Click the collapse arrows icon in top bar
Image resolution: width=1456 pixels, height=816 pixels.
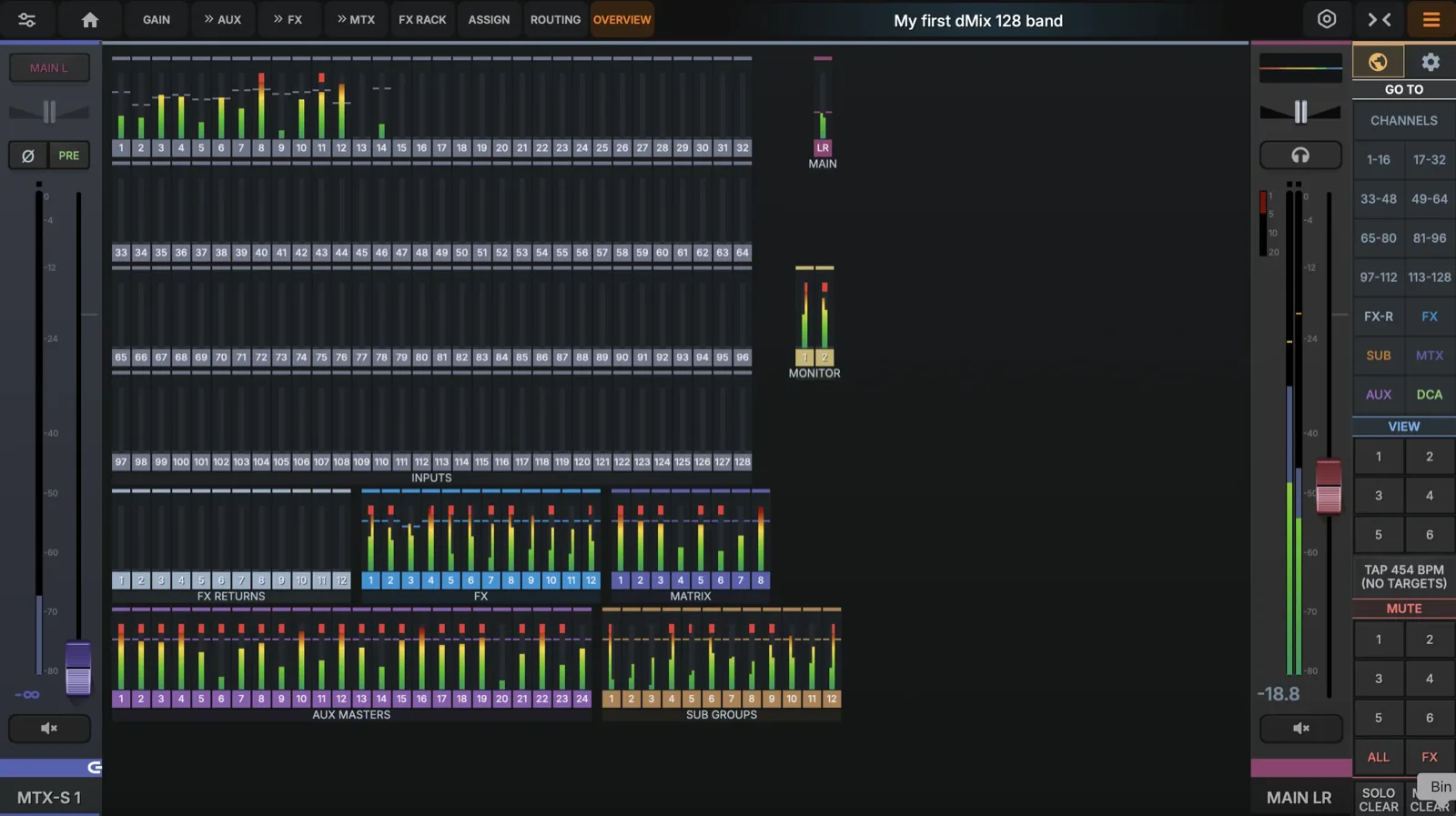1380,19
